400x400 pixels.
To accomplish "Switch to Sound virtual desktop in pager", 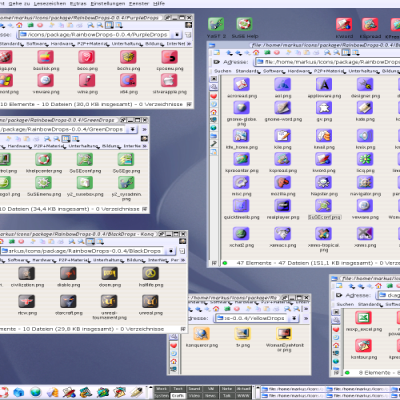I will pos(194,389).
